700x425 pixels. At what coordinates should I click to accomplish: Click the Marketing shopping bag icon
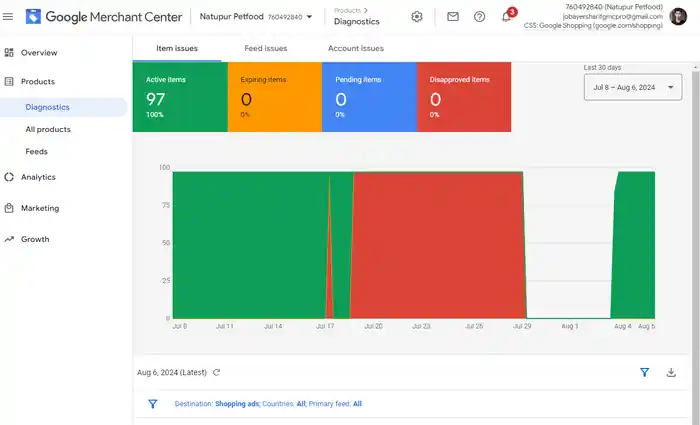tap(9, 208)
